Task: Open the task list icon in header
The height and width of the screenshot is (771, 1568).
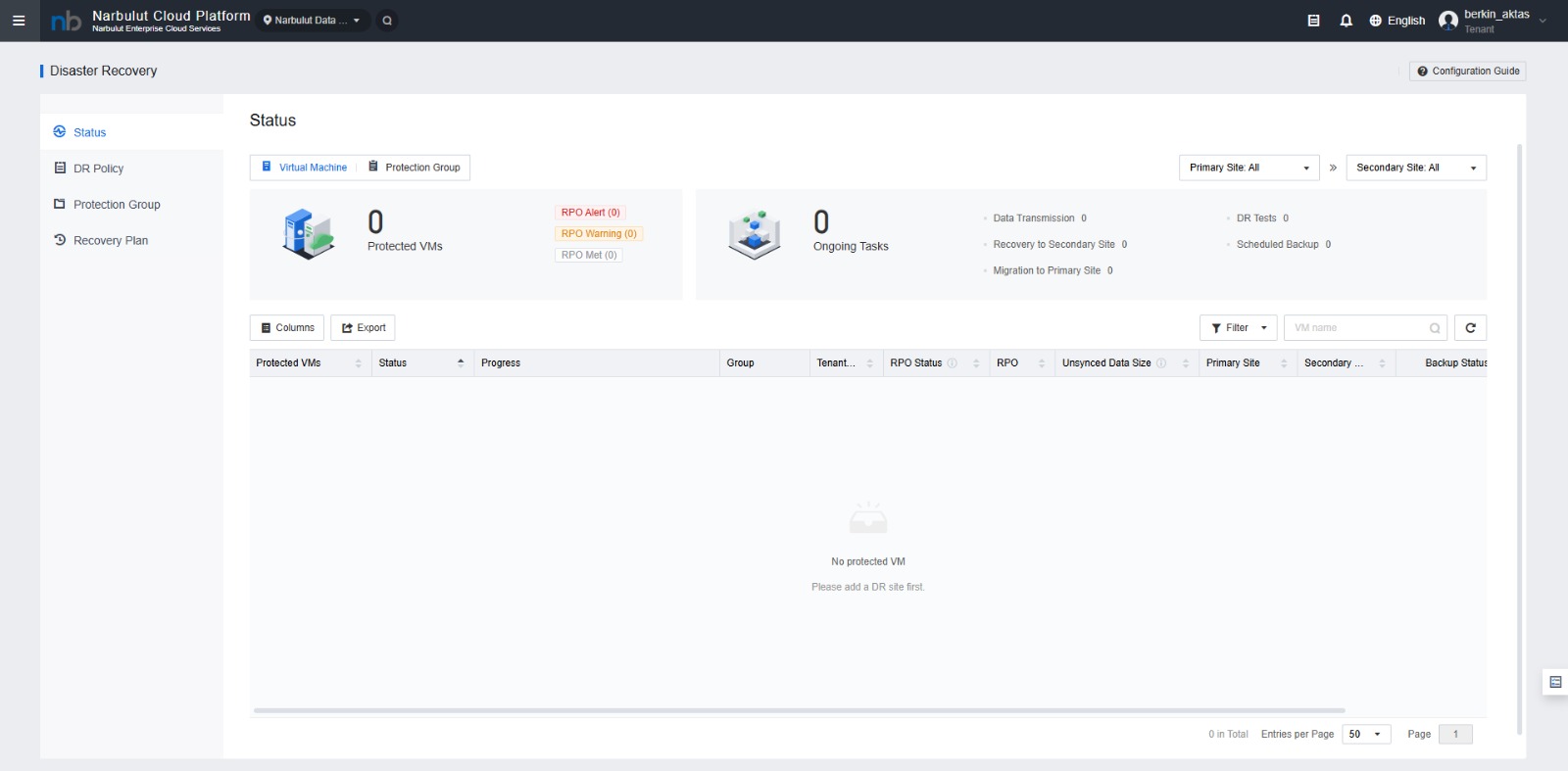Action: (1313, 21)
